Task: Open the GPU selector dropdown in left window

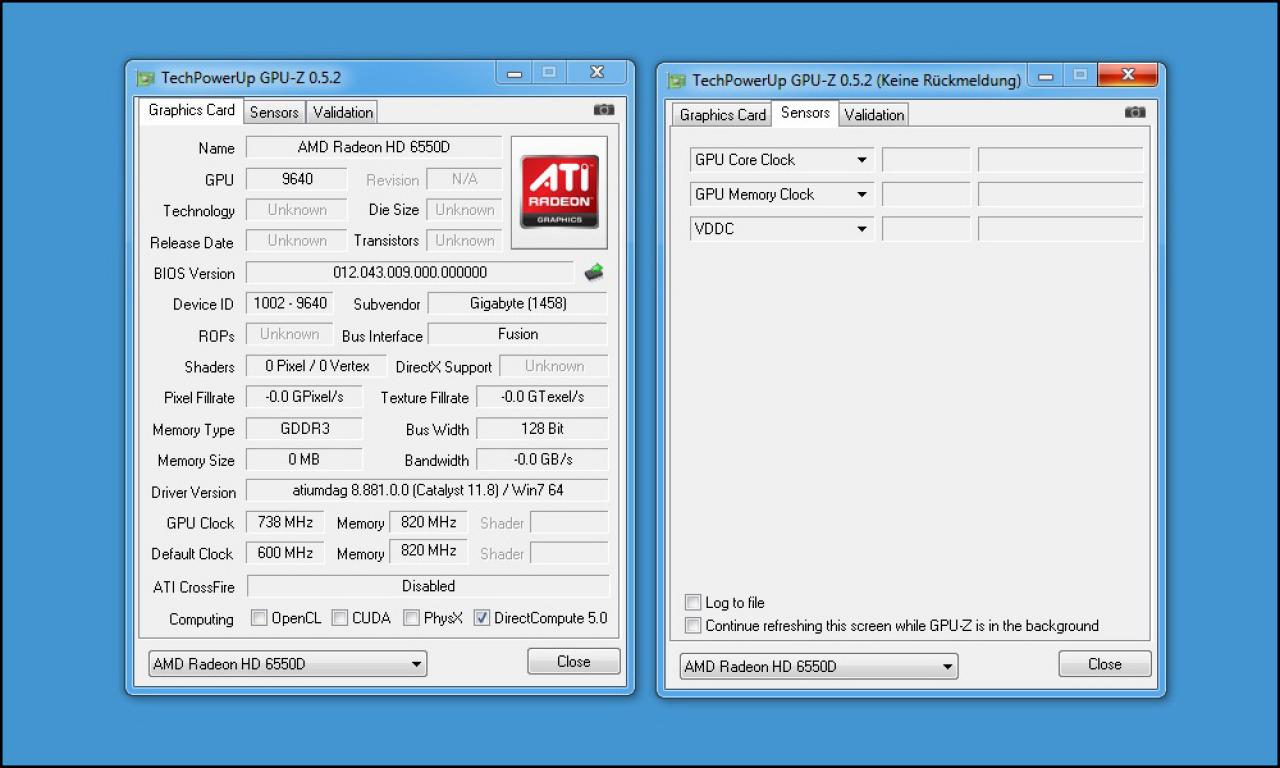Action: pyautogui.click(x=288, y=664)
